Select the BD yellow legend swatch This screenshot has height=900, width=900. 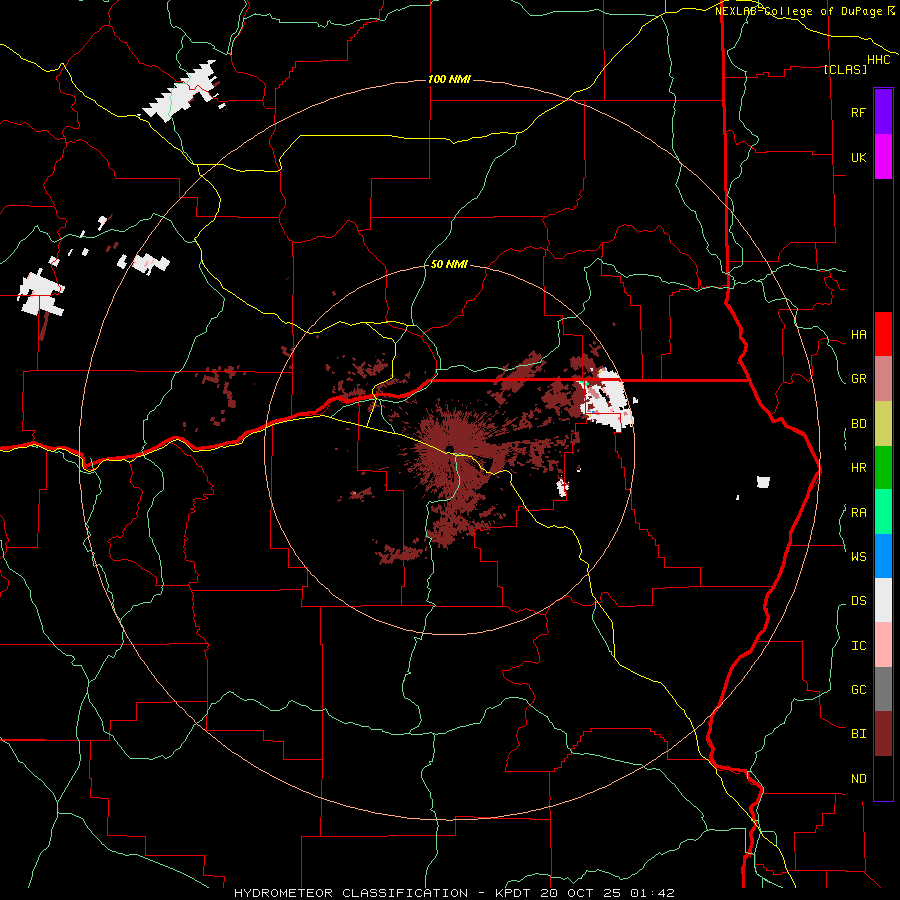tap(883, 423)
